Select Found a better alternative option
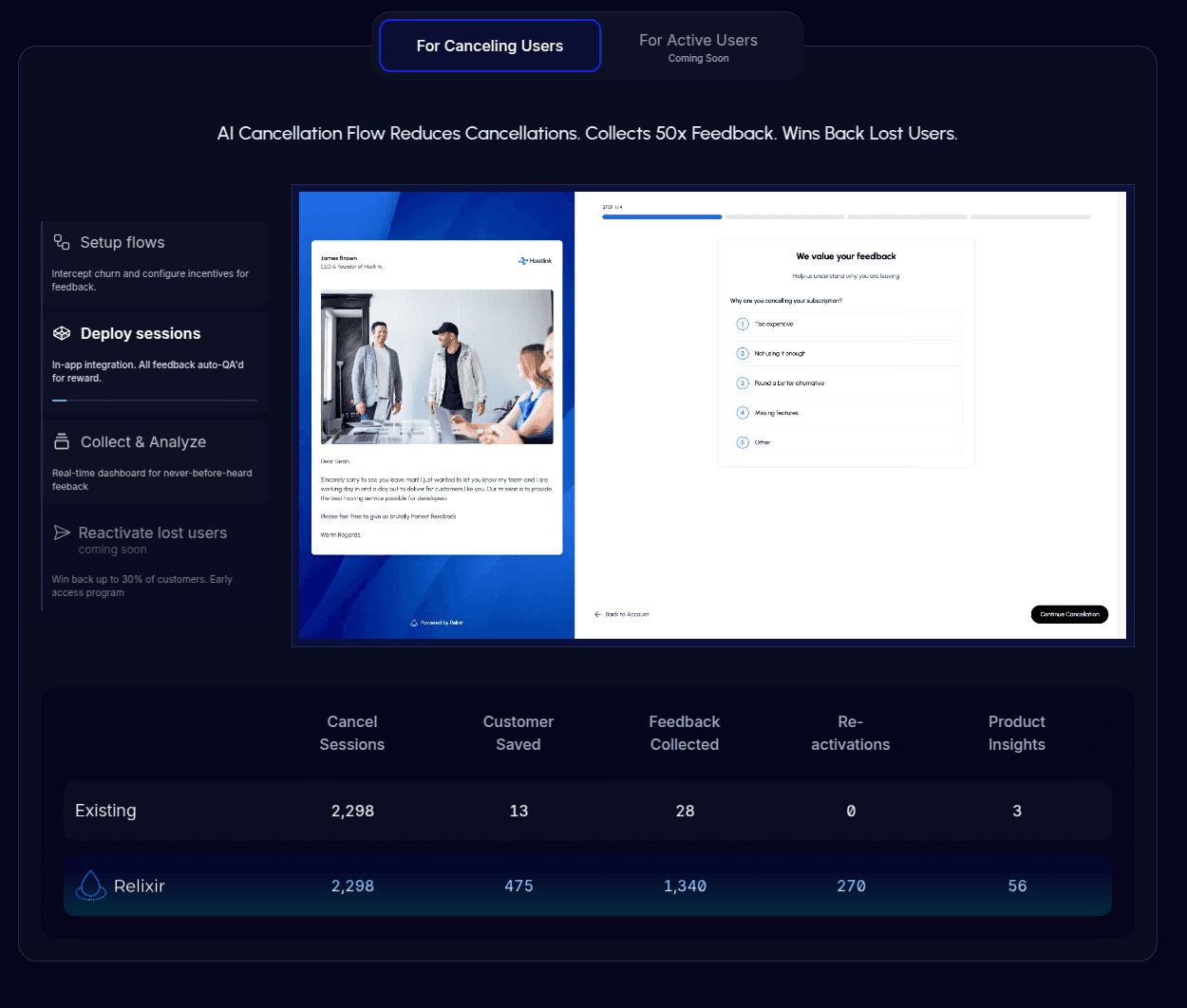 point(846,383)
